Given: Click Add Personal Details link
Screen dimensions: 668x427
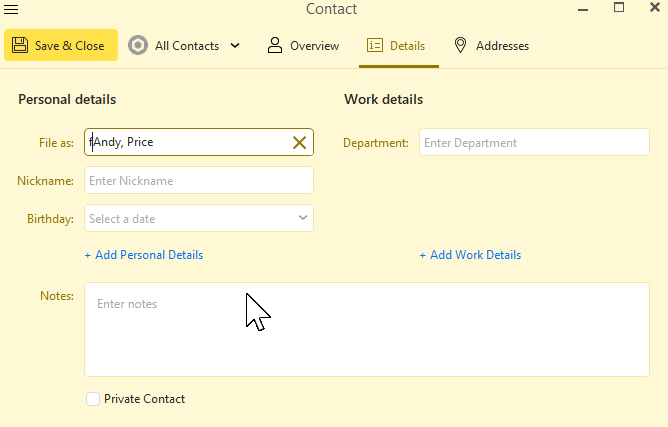Looking at the screenshot, I should click(x=144, y=255).
